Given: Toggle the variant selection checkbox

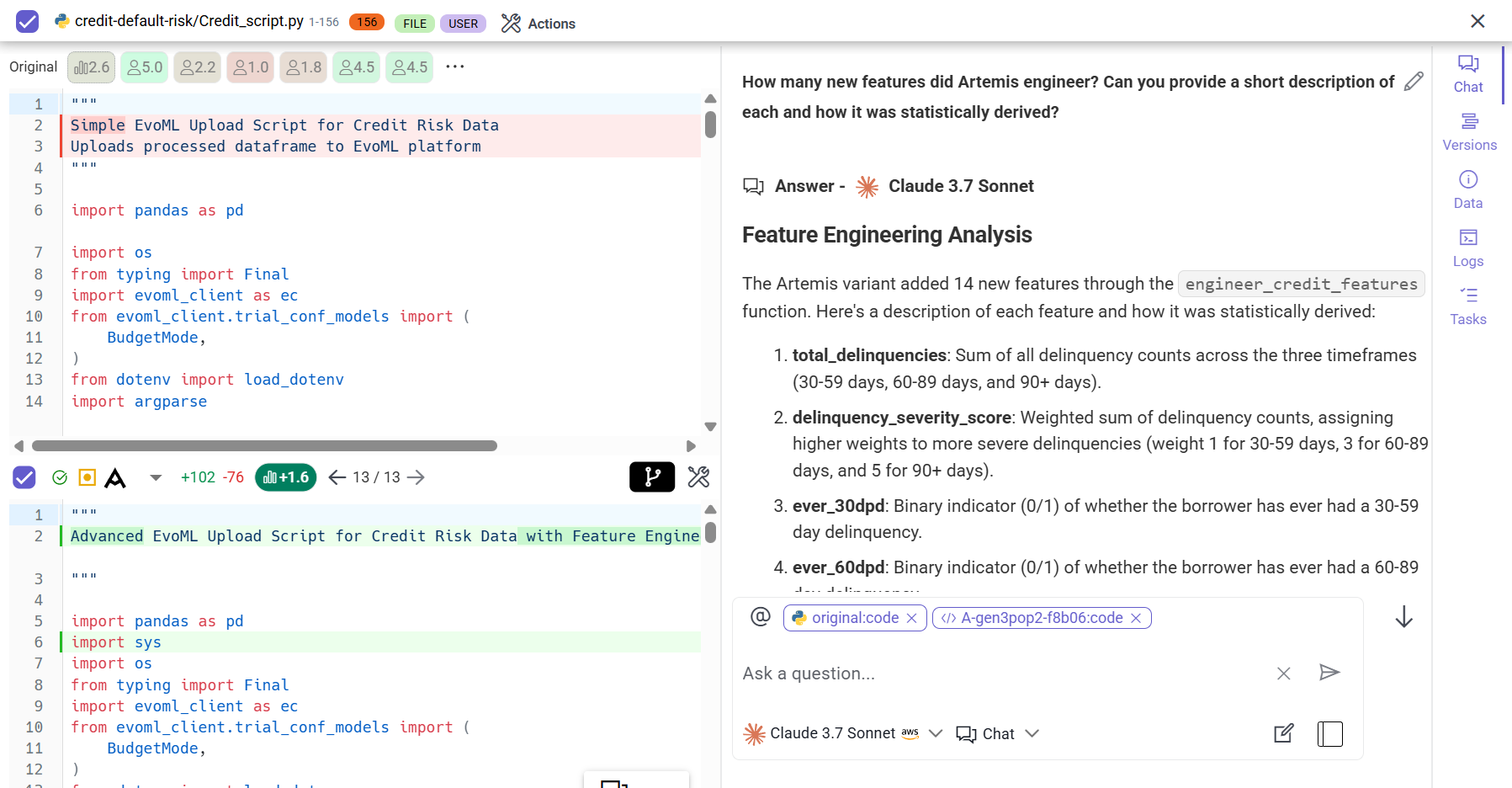Looking at the screenshot, I should (24, 477).
